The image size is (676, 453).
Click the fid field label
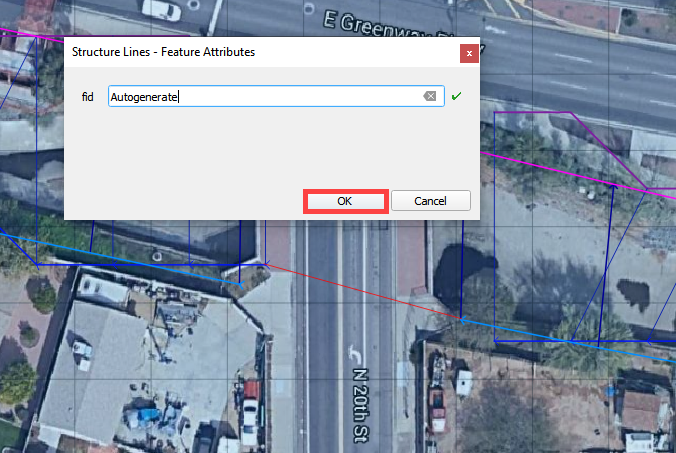tap(87, 97)
